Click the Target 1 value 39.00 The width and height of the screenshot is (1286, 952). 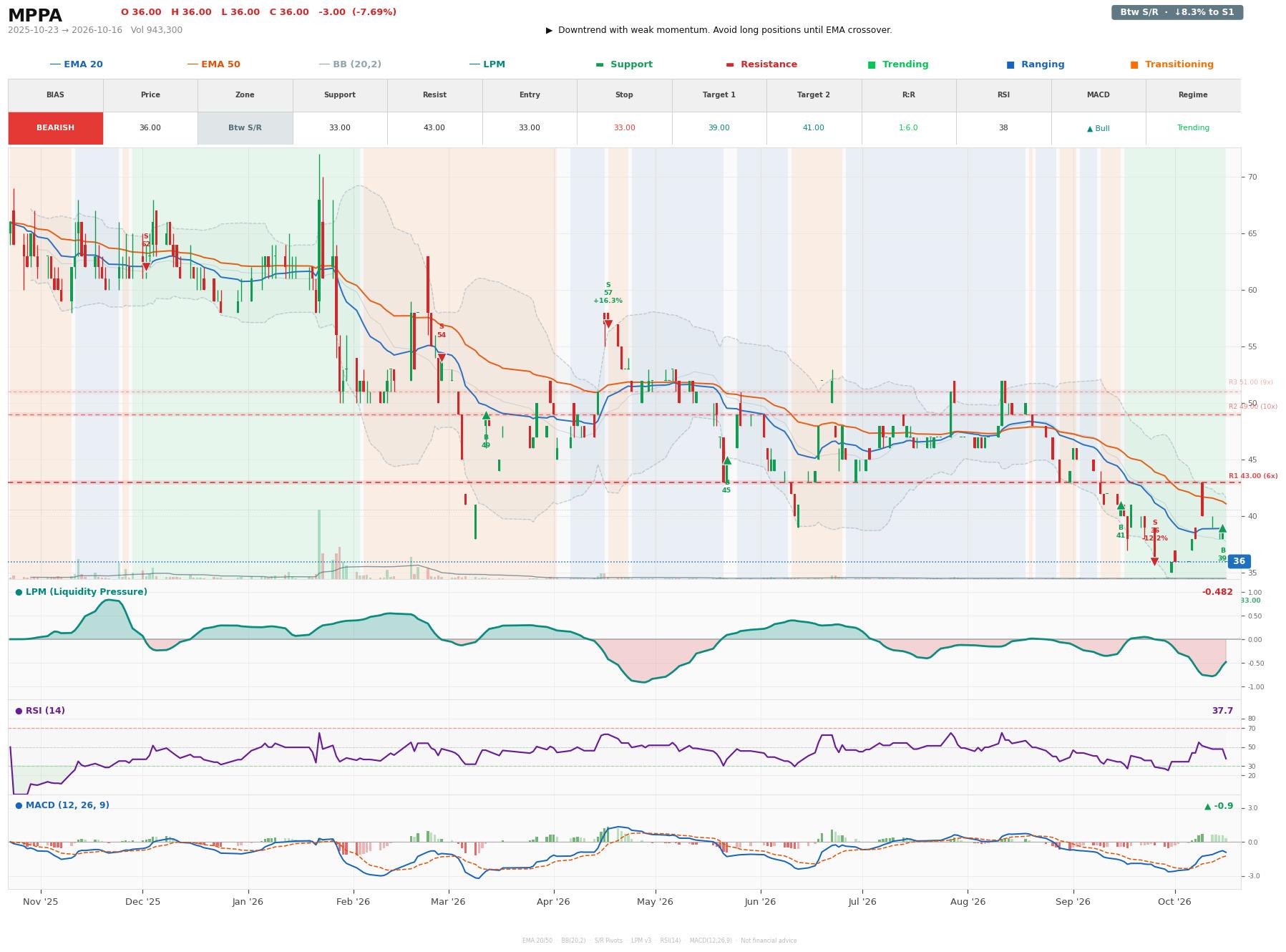pos(719,128)
